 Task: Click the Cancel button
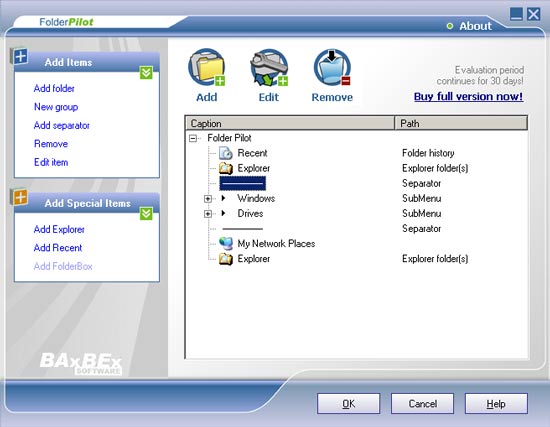tap(422, 403)
